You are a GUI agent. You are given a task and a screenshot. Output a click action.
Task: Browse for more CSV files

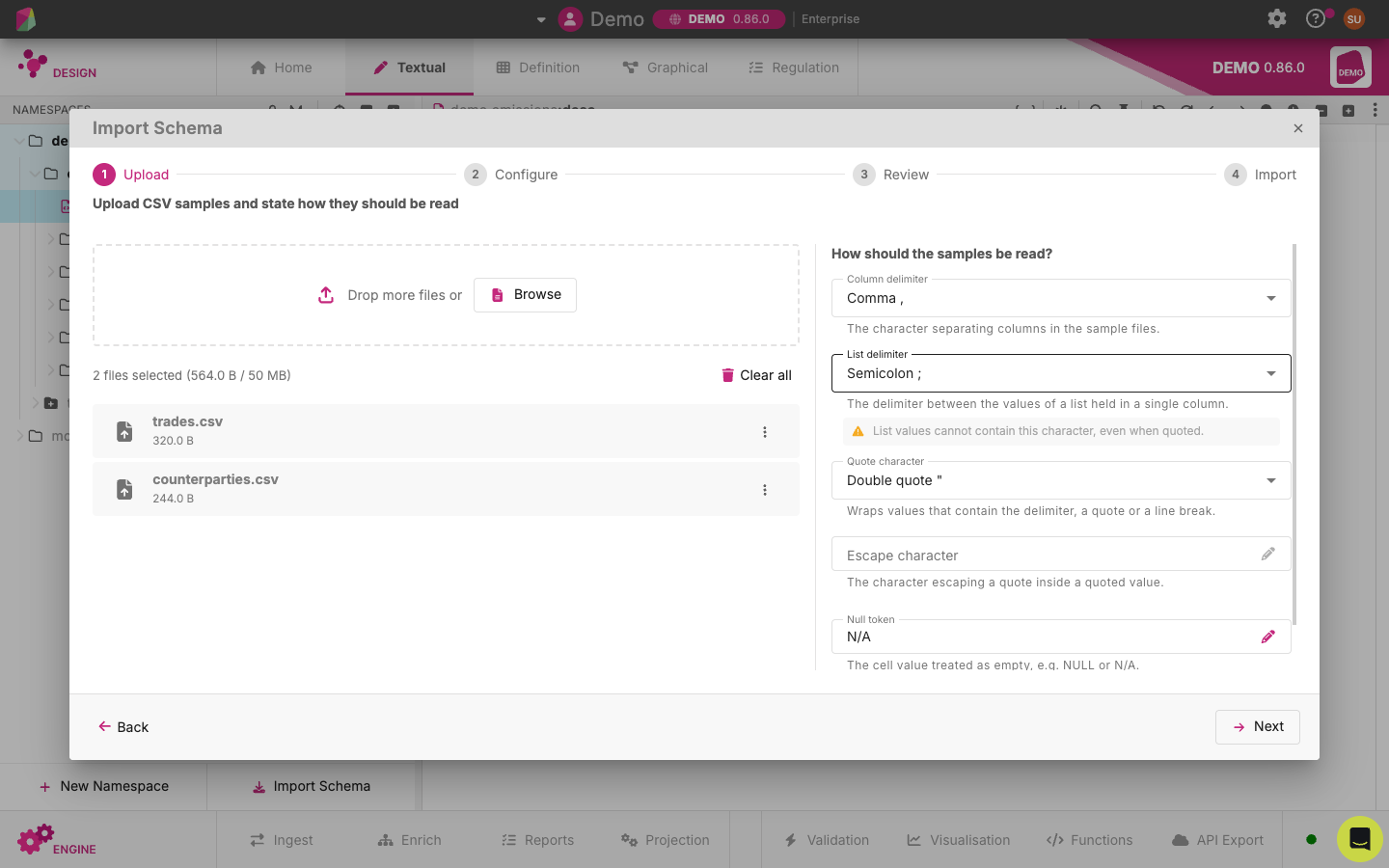(x=525, y=295)
